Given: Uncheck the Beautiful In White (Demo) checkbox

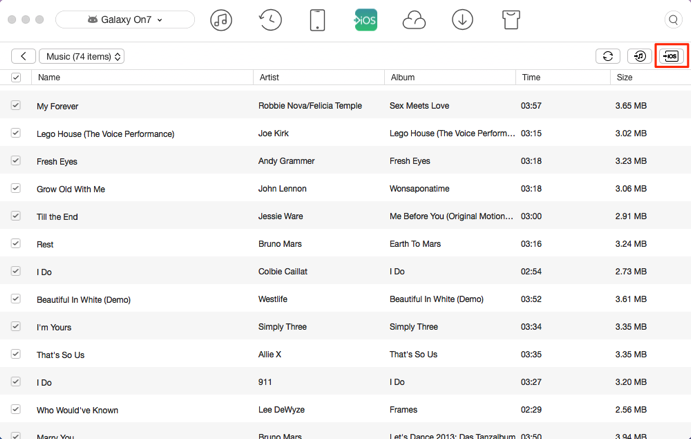Looking at the screenshot, I should point(16,298).
